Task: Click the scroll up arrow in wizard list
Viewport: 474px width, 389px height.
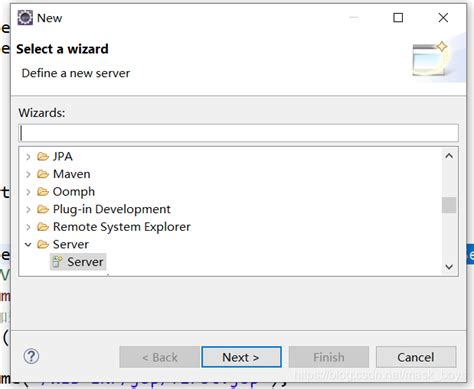Action: coord(449,156)
